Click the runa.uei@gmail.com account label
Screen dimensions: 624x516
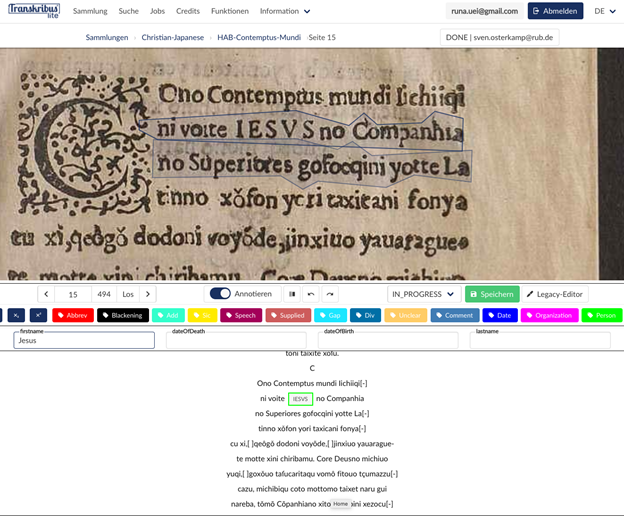pyautogui.click(x=484, y=11)
